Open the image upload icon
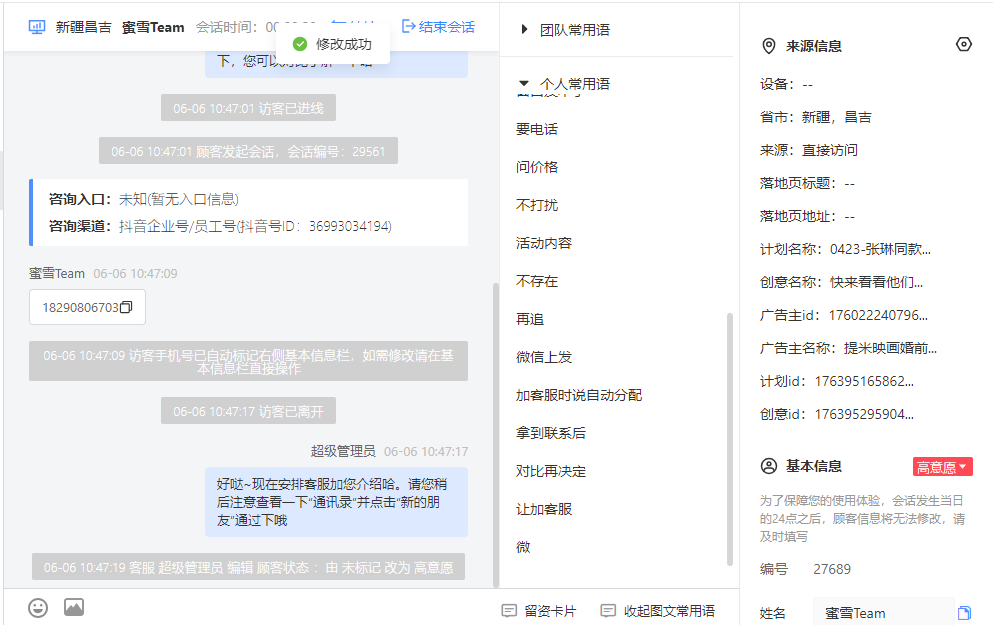Viewport: 993px width, 625px height. [x=74, y=607]
